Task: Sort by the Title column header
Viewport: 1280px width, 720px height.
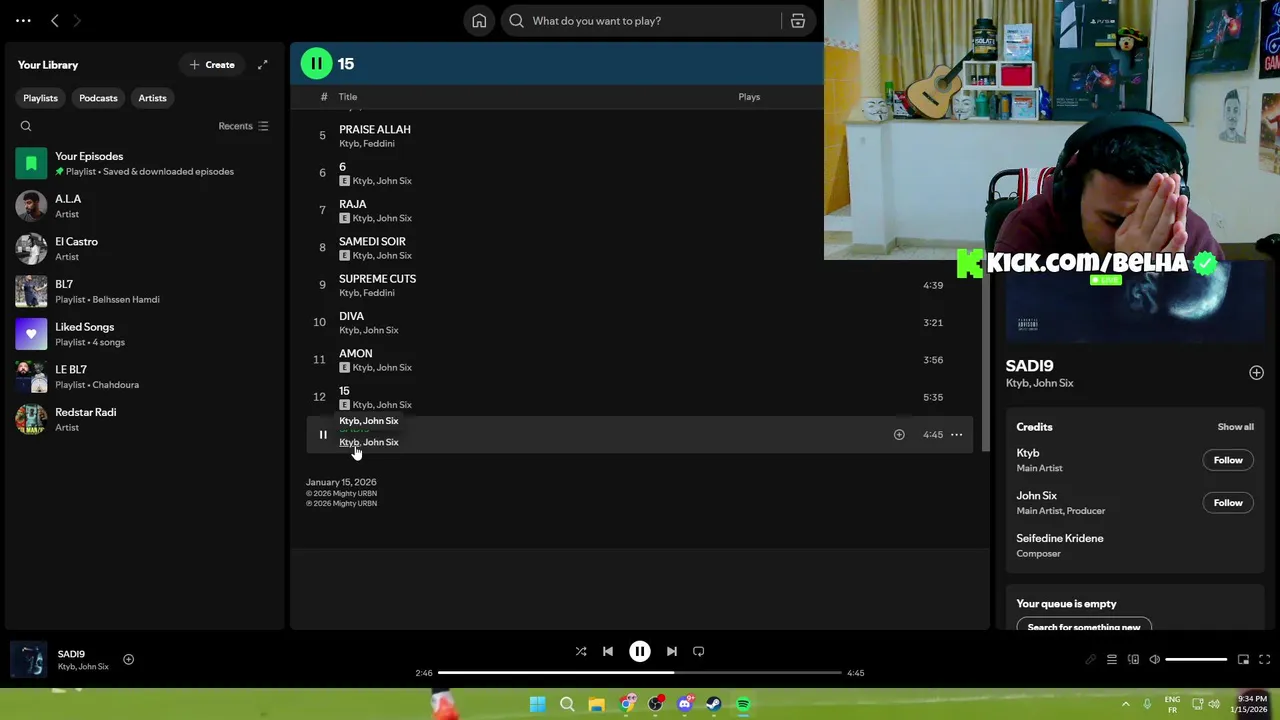Action: point(348,97)
